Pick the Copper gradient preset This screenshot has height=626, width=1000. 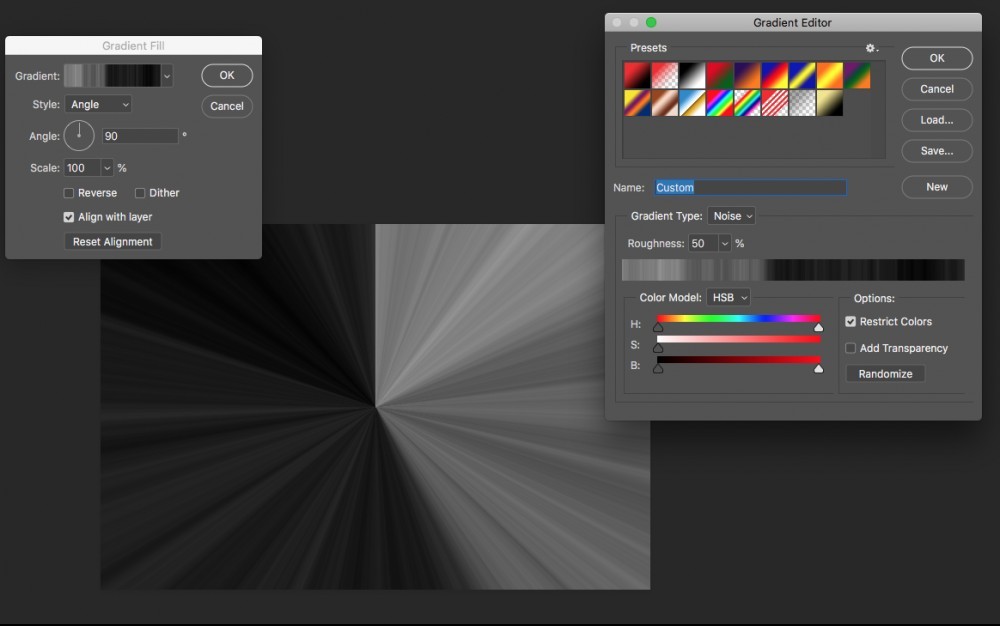664,103
